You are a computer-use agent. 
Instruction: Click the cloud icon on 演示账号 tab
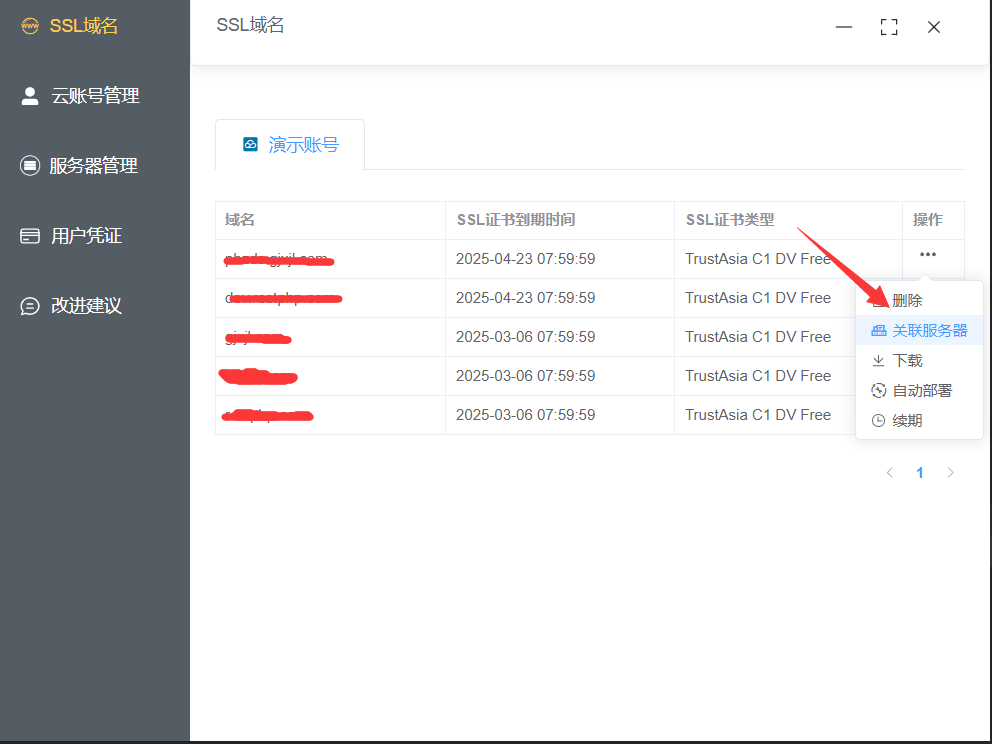click(x=251, y=145)
